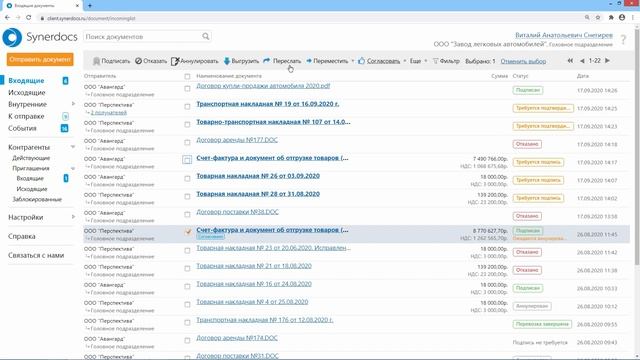The width and height of the screenshot is (640, 360).
Task: Click browser back arrow
Action: (x=7, y=18)
